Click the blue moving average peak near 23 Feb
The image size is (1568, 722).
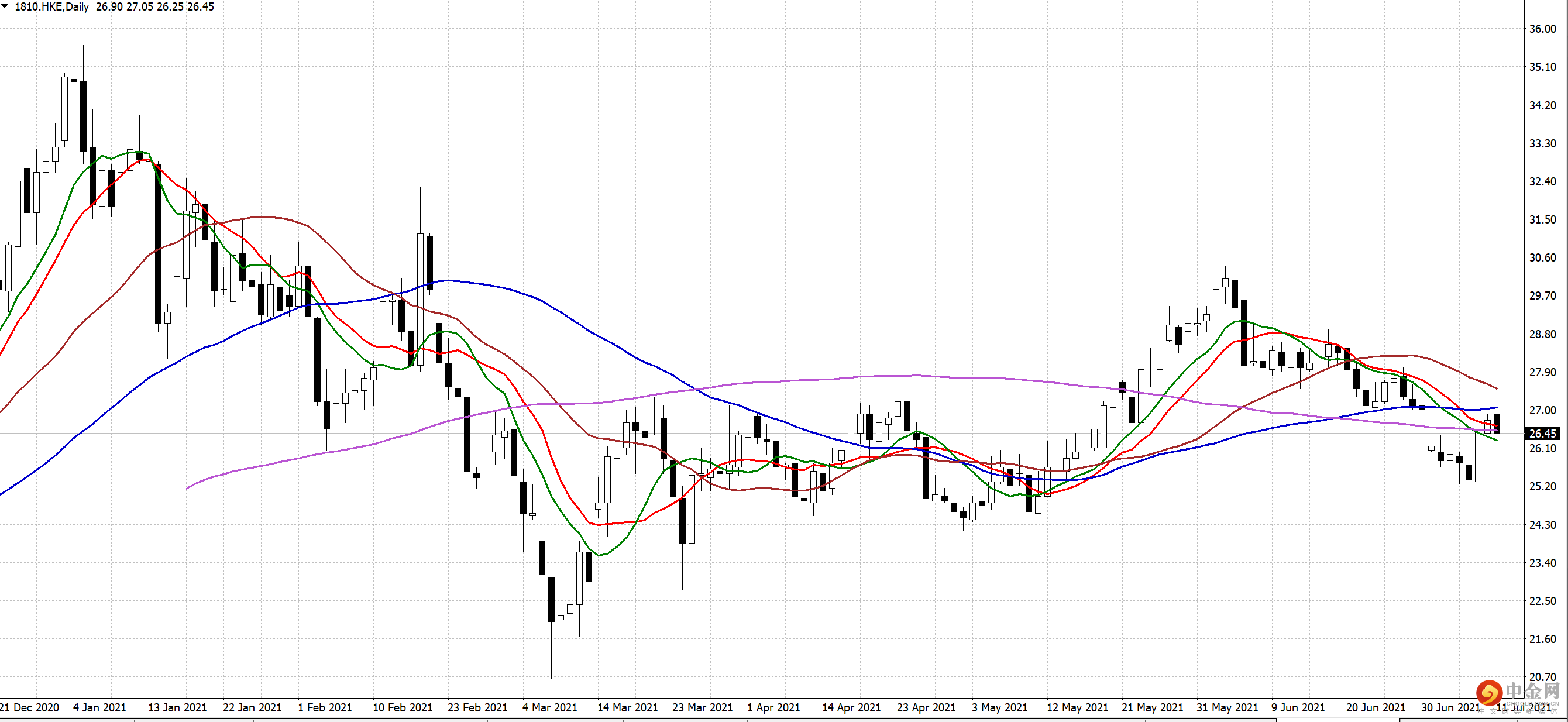point(448,281)
